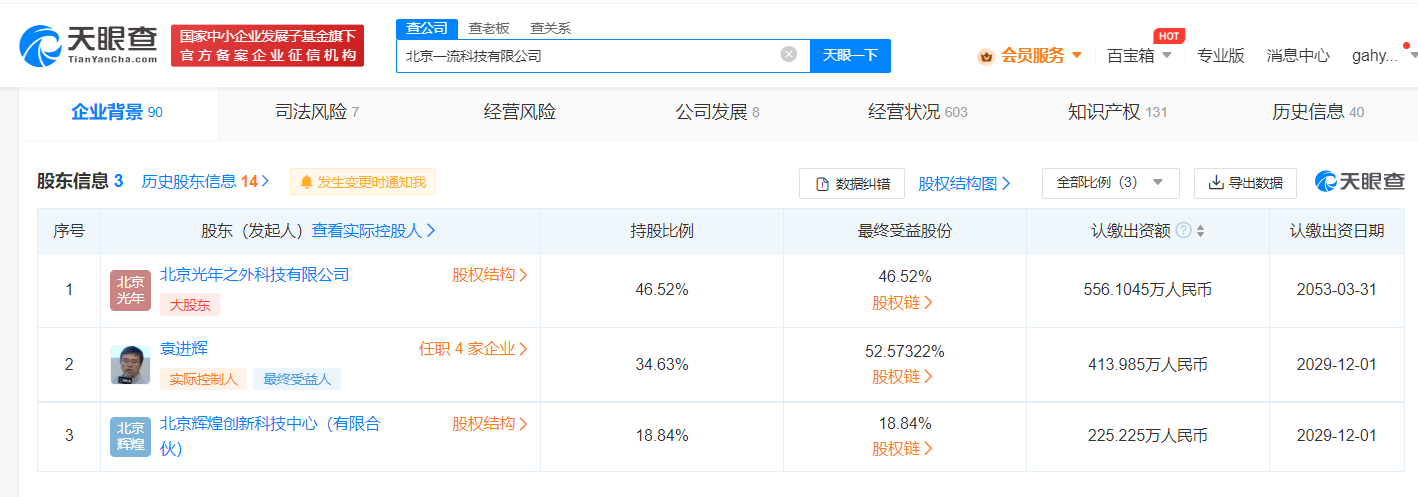This screenshot has width=1418, height=497.
Task: Click the 查看实际控股人 link
Action: [374, 230]
